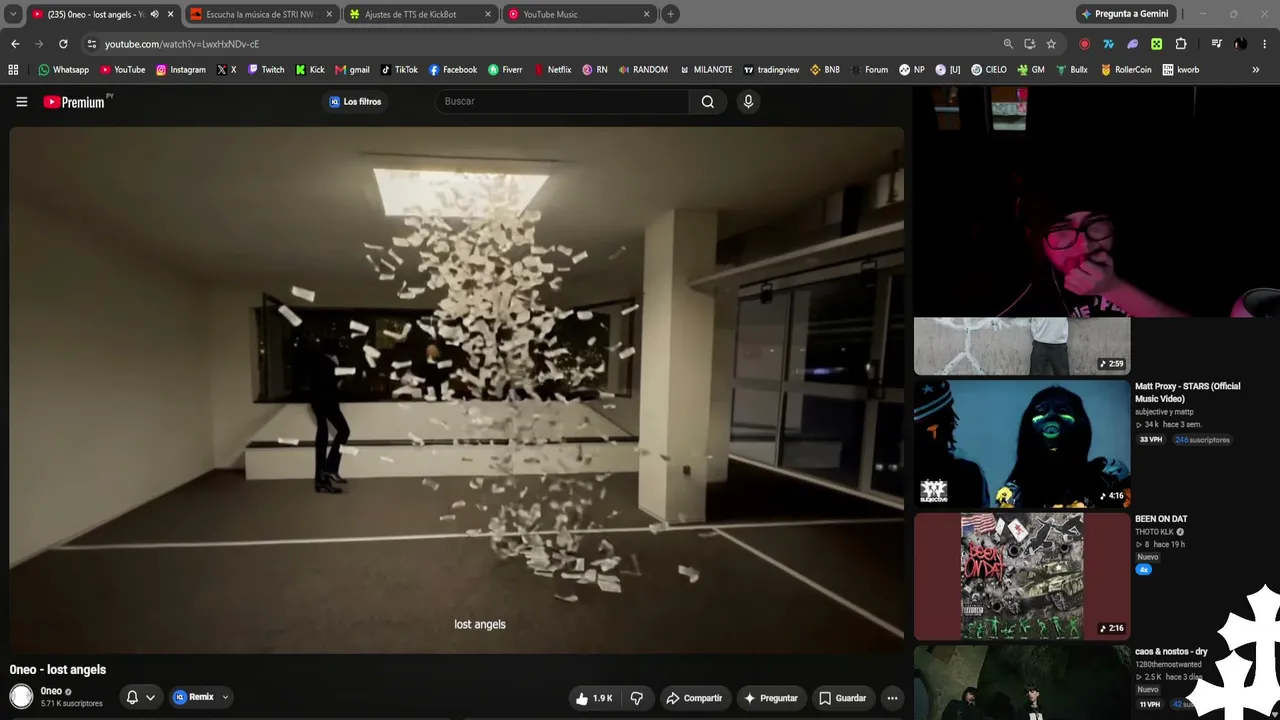View site information for youtube.com
This screenshot has height=720, width=1280.
point(91,44)
